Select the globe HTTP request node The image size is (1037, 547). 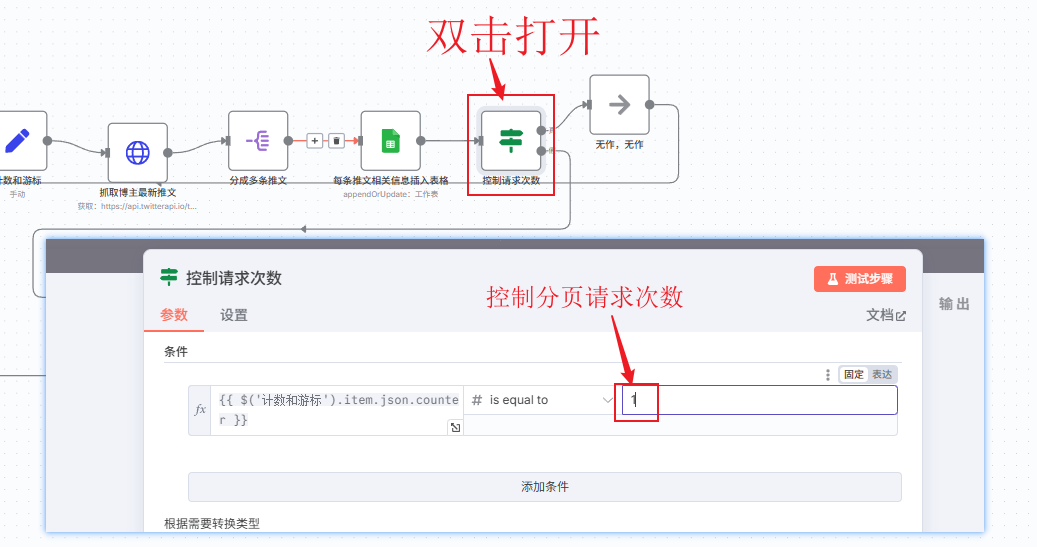(138, 153)
